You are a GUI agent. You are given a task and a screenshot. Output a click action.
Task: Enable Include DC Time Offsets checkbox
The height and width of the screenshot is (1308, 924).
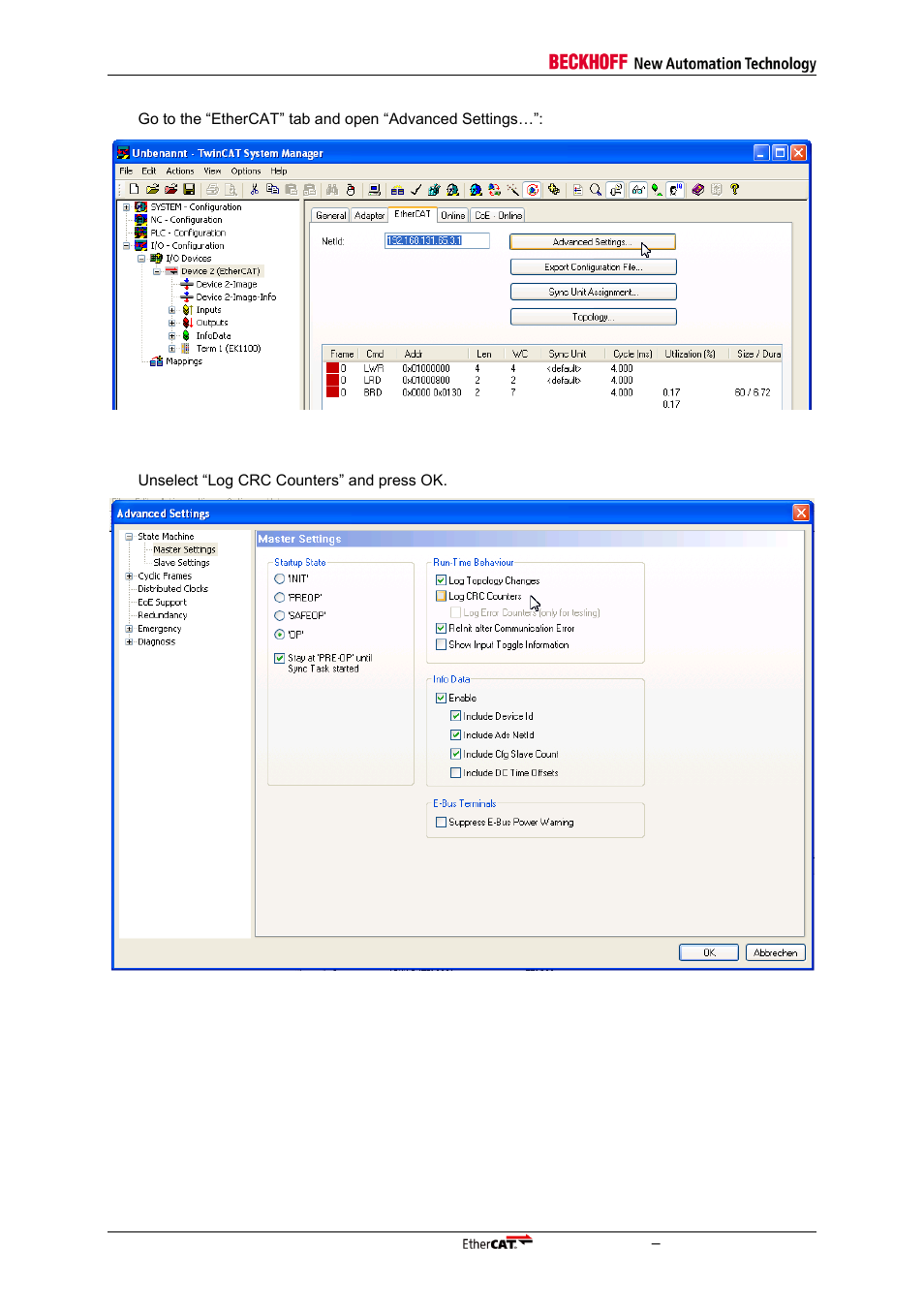(x=455, y=773)
